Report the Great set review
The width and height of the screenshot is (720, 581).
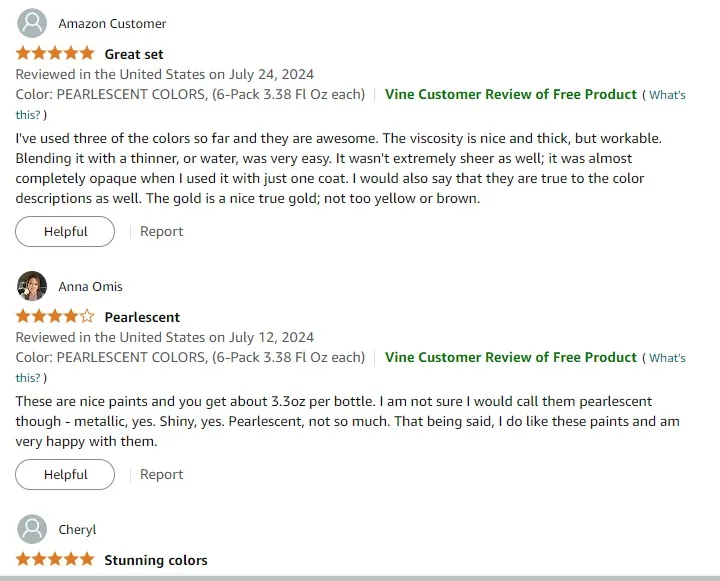point(161,231)
